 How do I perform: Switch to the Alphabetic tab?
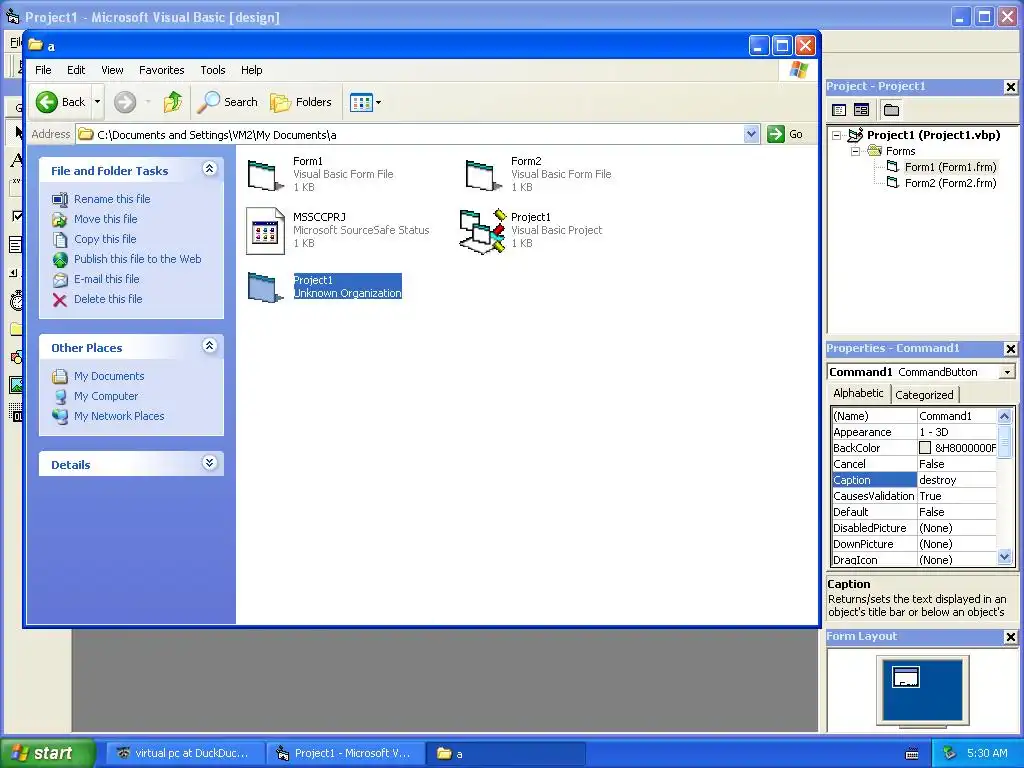click(857, 393)
